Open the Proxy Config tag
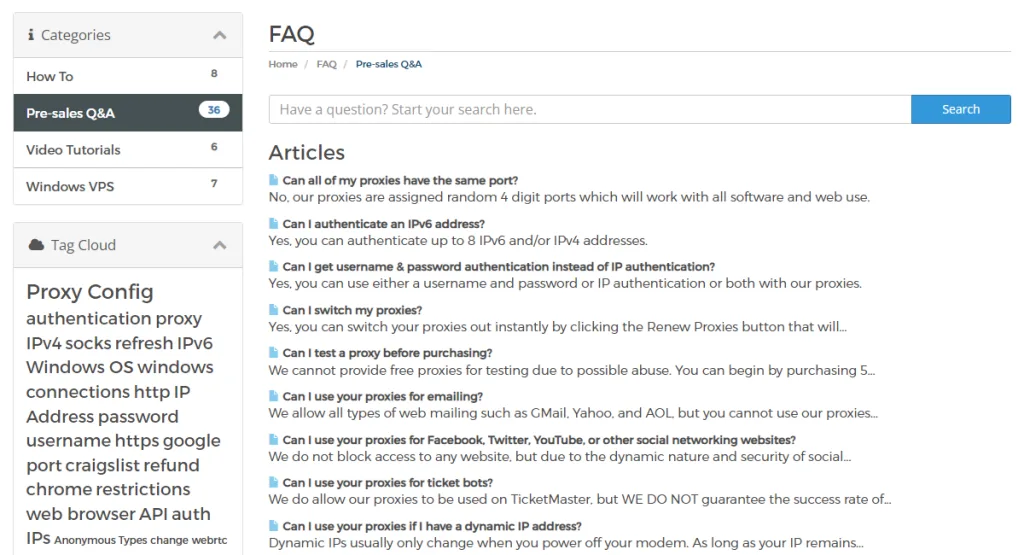This screenshot has width=1024, height=555. 90,292
